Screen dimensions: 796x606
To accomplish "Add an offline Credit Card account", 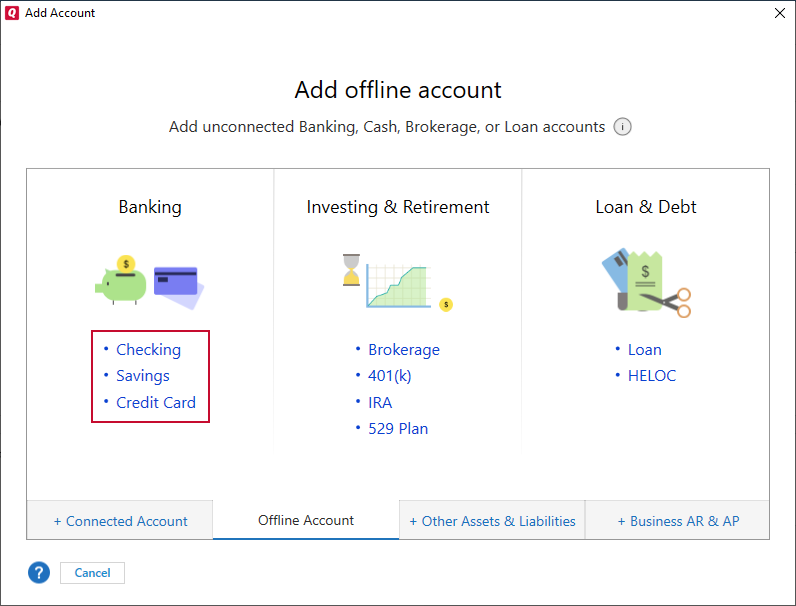I will 156,403.
